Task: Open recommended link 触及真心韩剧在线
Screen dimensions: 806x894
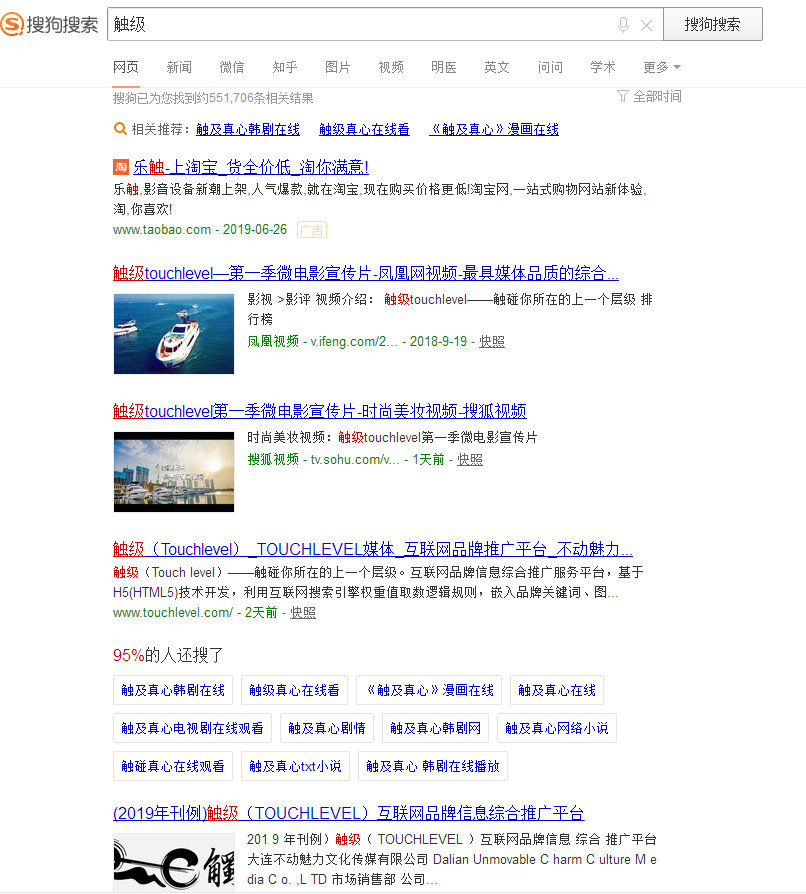Action: pyautogui.click(x=248, y=129)
